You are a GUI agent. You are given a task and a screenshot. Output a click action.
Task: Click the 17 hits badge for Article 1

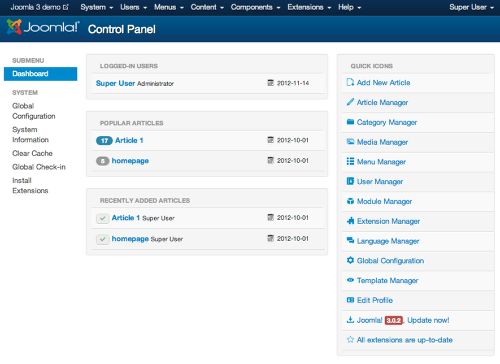pyautogui.click(x=104, y=141)
